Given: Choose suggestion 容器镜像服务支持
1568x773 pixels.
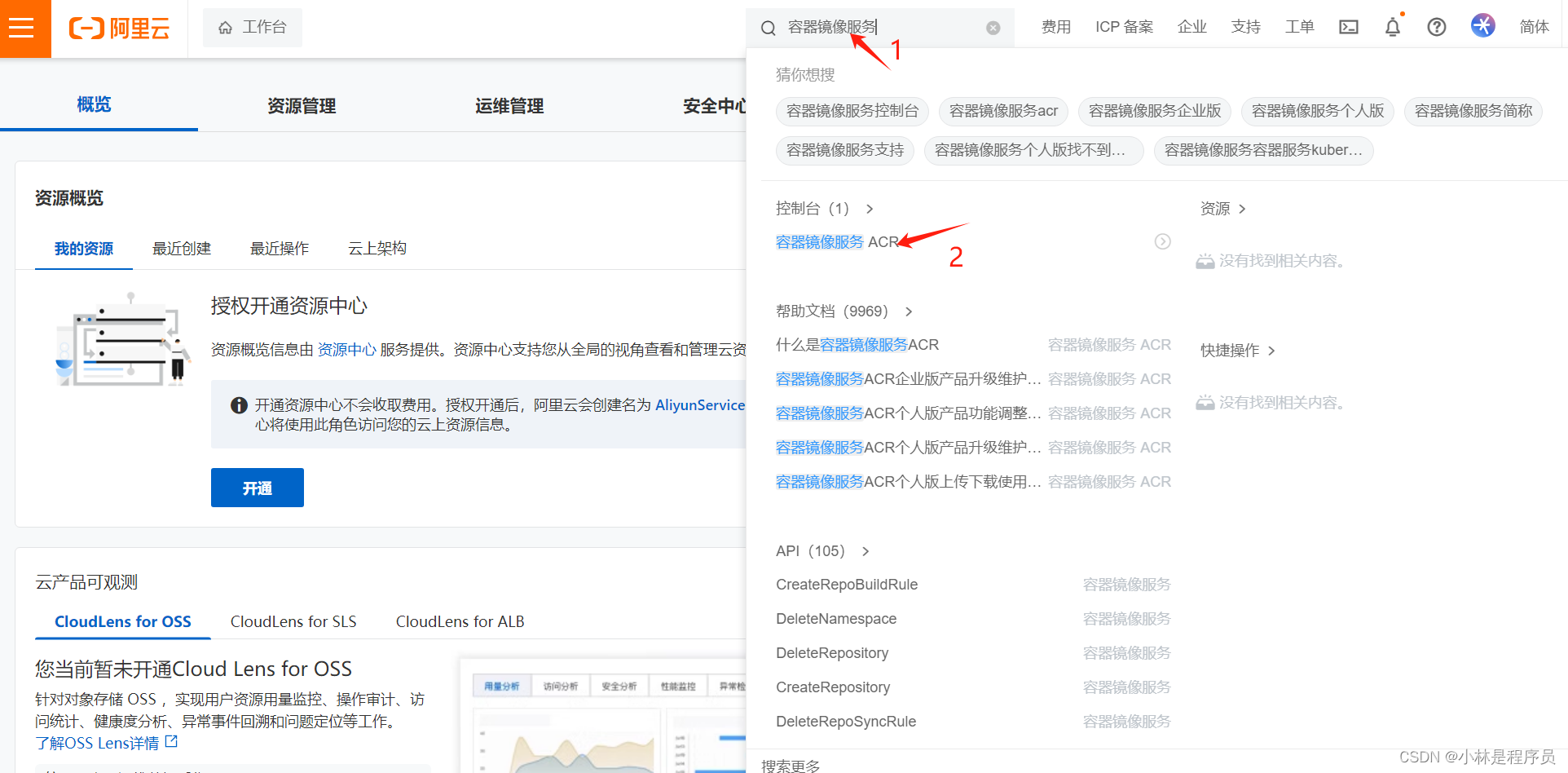Looking at the screenshot, I should point(845,150).
